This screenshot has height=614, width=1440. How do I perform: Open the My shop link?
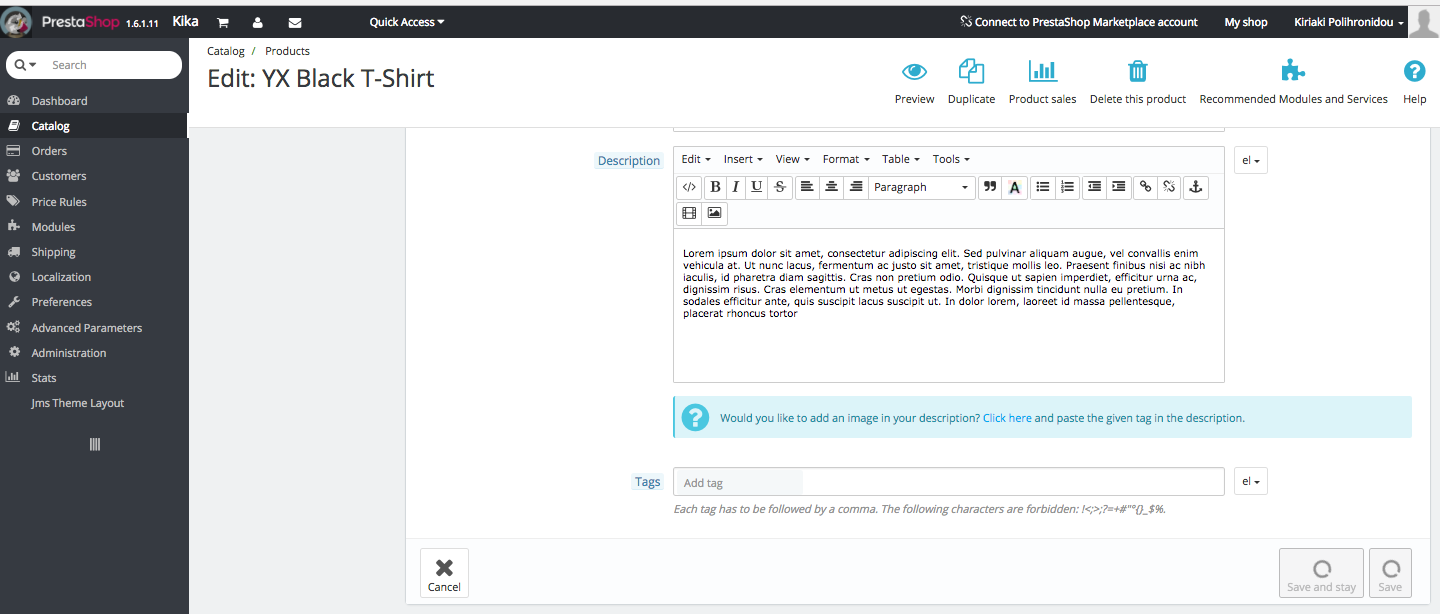click(x=1246, y=22)
